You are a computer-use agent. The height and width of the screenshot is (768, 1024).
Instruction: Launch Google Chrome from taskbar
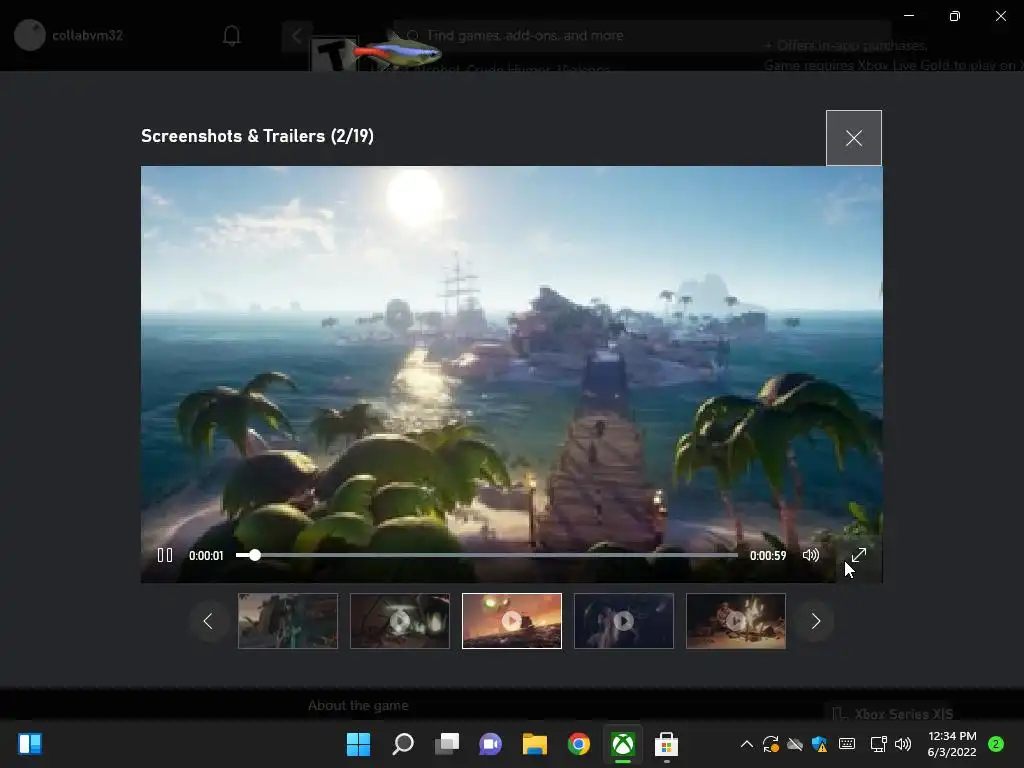coord(579,744)
